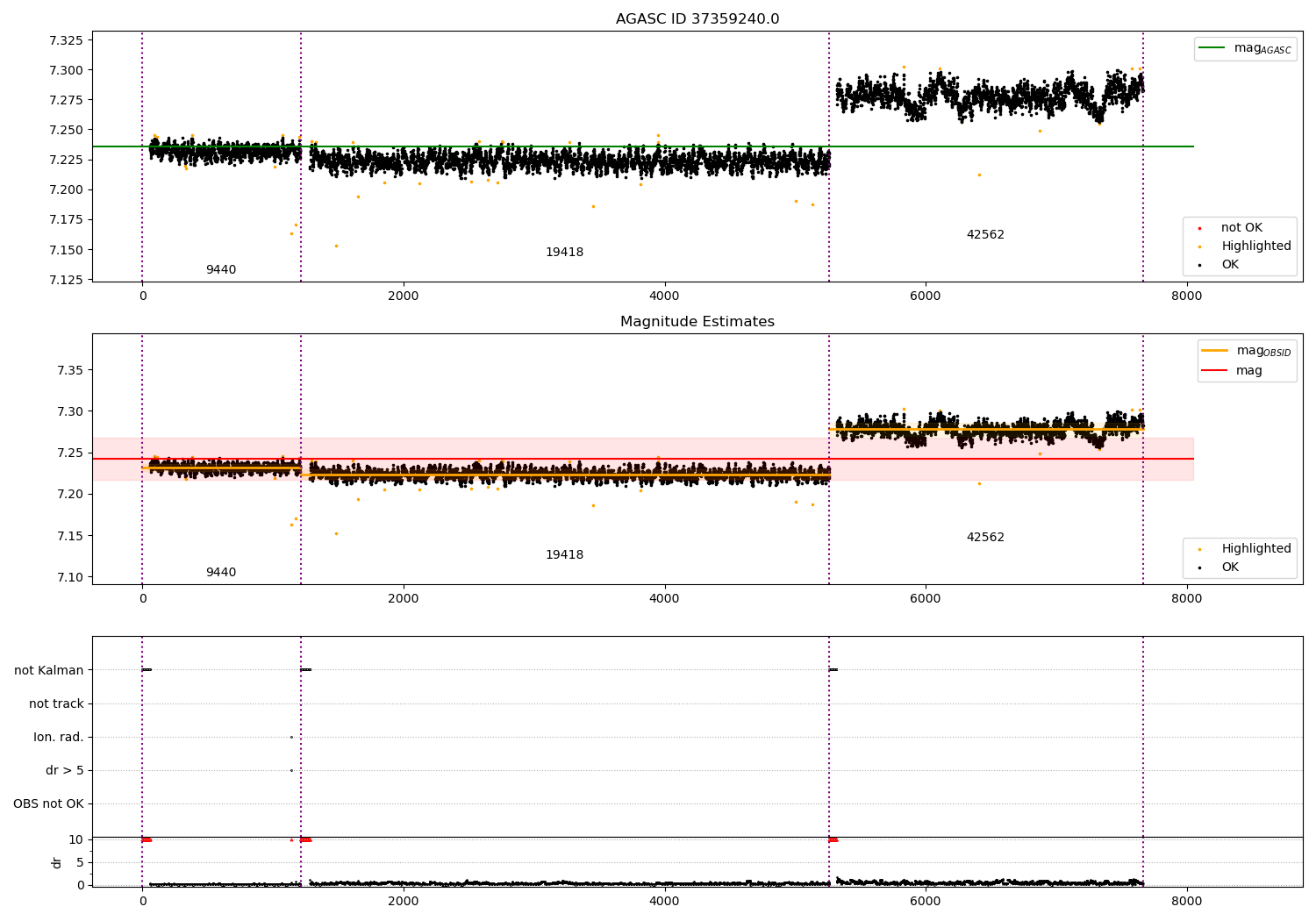
Task: Click the 7.35 tick in Magnitude Estimates
Action: click(70, 370)
